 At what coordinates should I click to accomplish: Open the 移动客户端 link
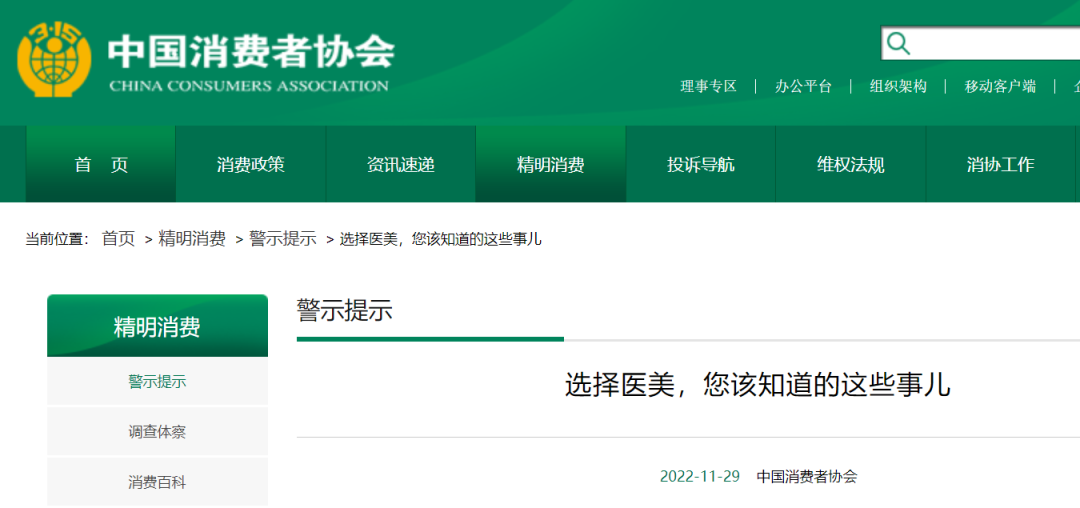pos(1000,86)
